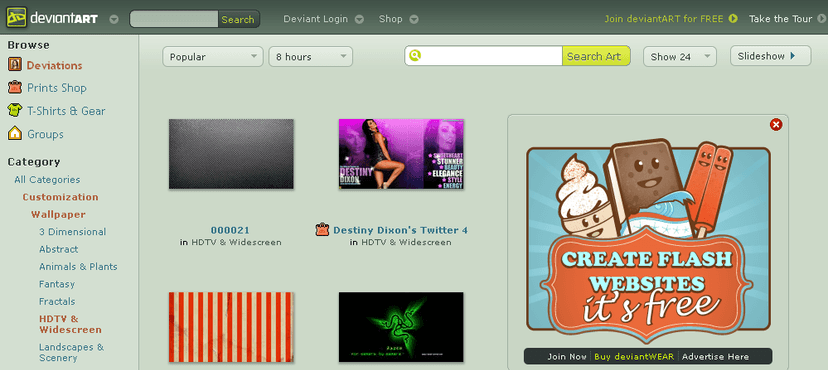Click HDTV & Widescreen under Destiny Dixon
The width and height of the screenshot is (828, 370).
pos(406,243)
